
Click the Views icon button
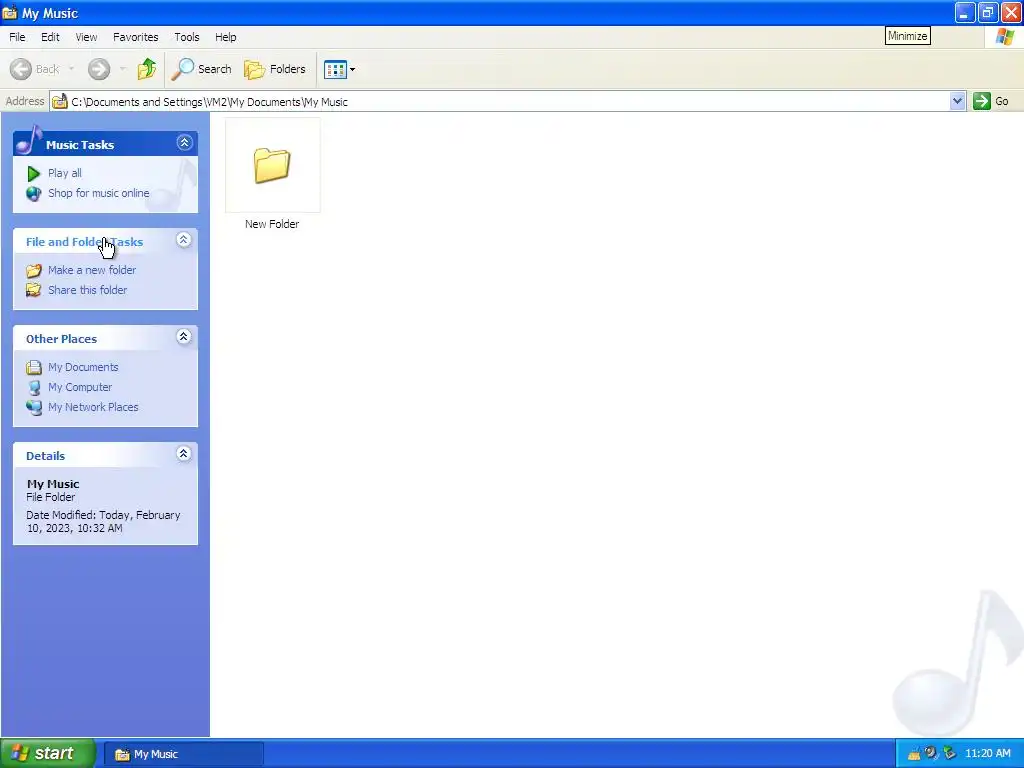click(335, 69)
